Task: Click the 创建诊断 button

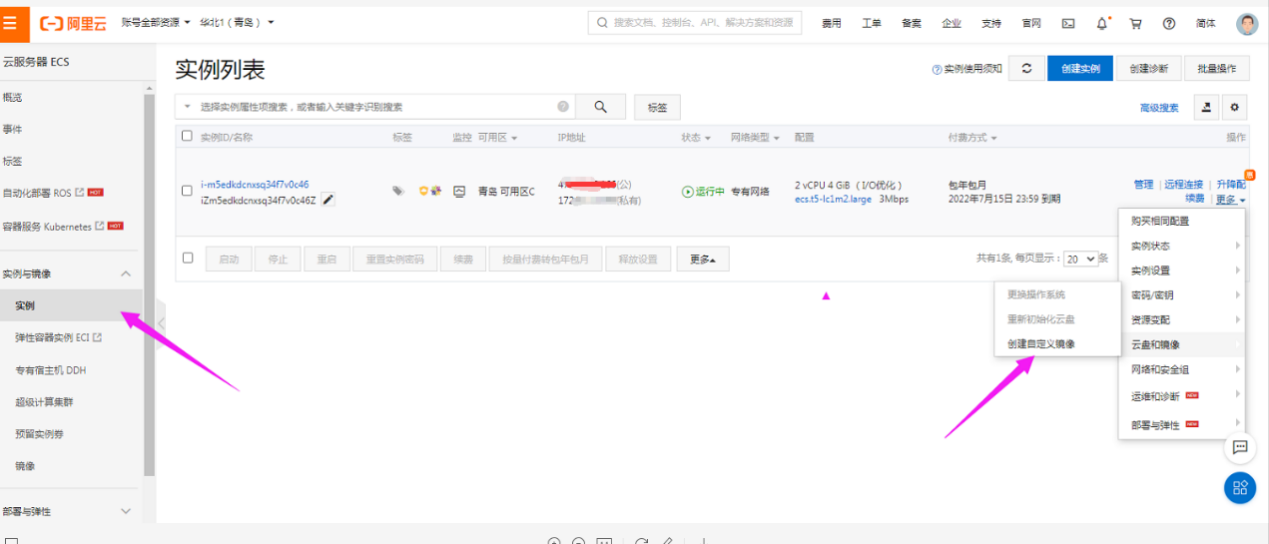Action: (x=1149, y=68)
